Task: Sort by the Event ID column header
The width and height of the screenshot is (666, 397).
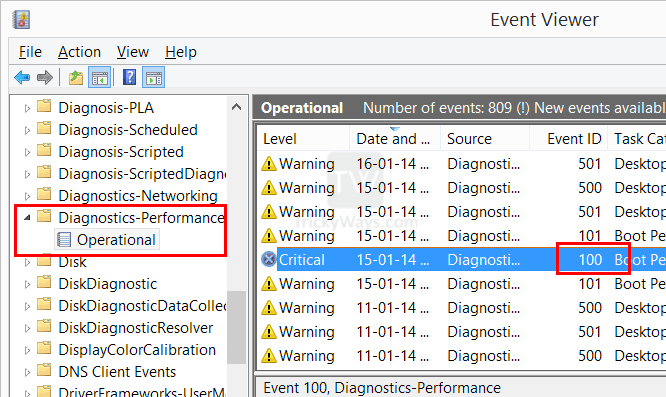Action: pos(569,138)
